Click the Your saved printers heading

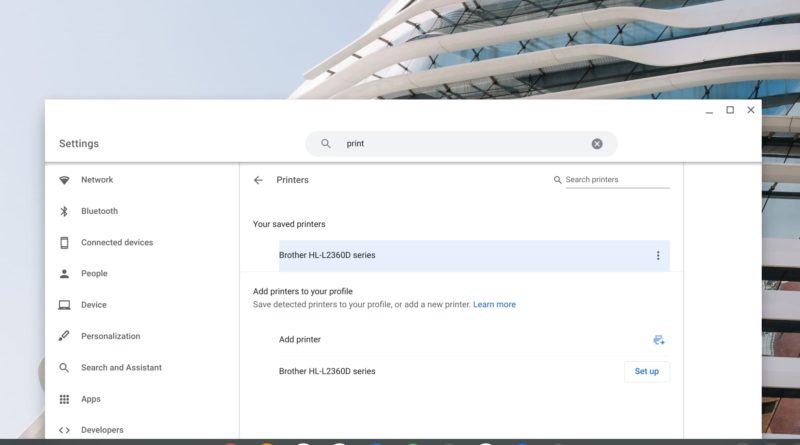[x=289, y=224]
